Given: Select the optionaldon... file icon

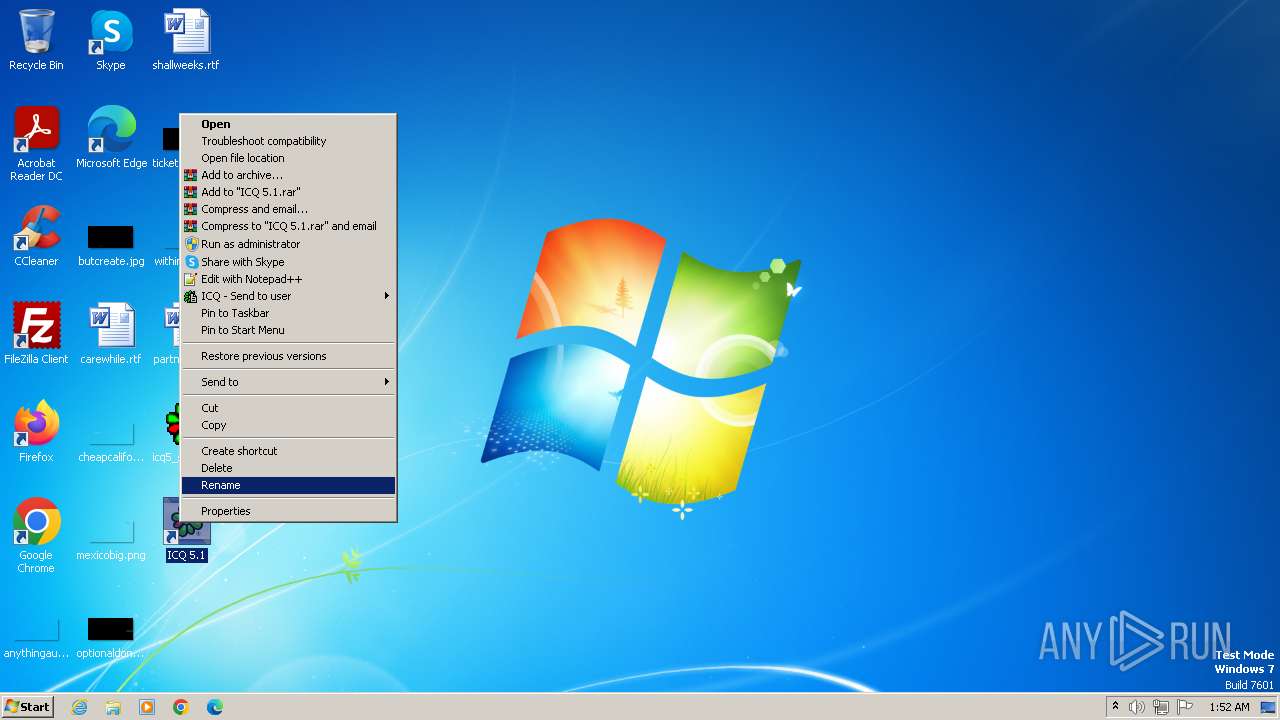Looking at the screenshot, I should click(x=111, y=638).
